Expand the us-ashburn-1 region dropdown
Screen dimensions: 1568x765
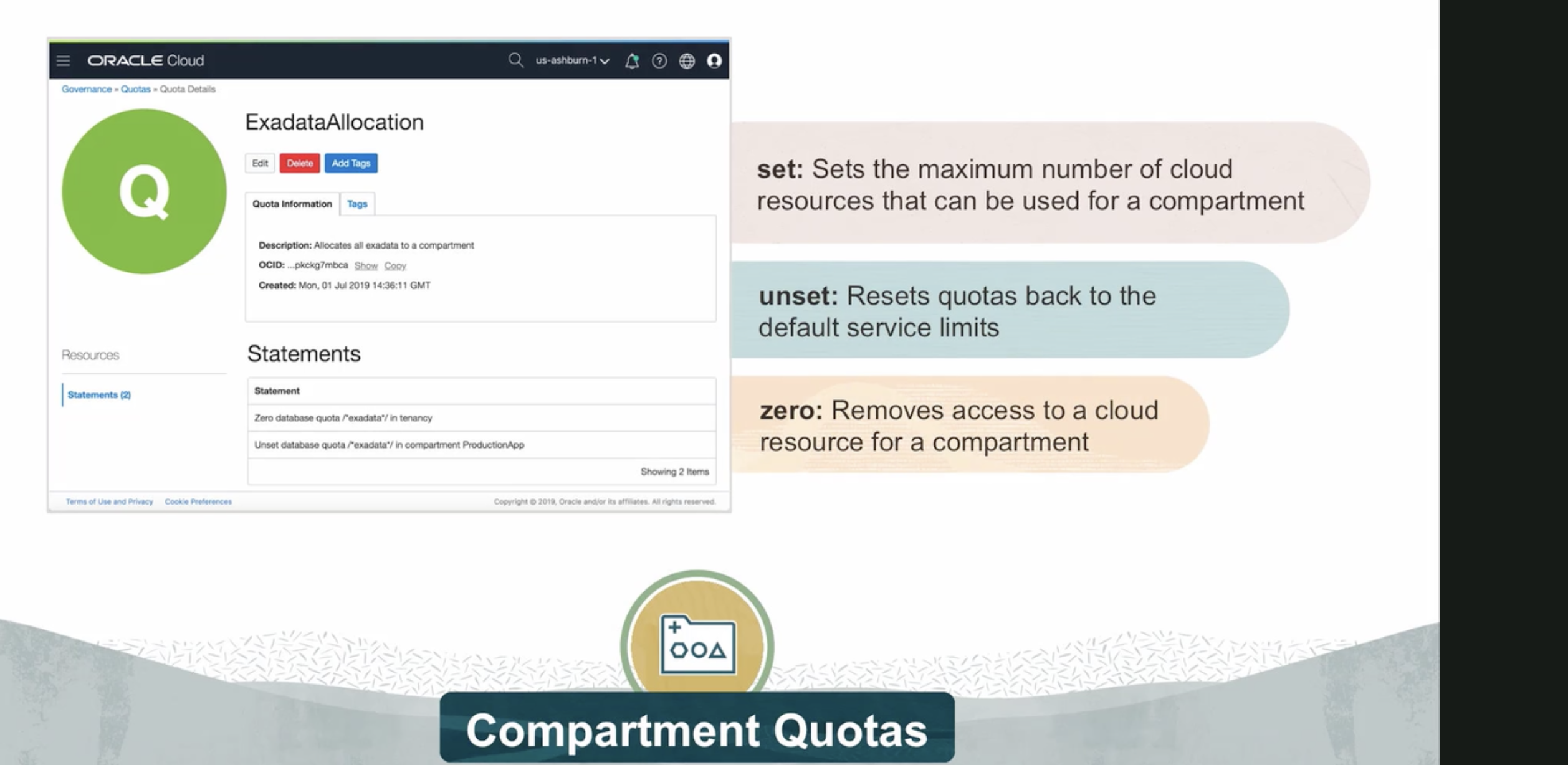click(572, 60)
